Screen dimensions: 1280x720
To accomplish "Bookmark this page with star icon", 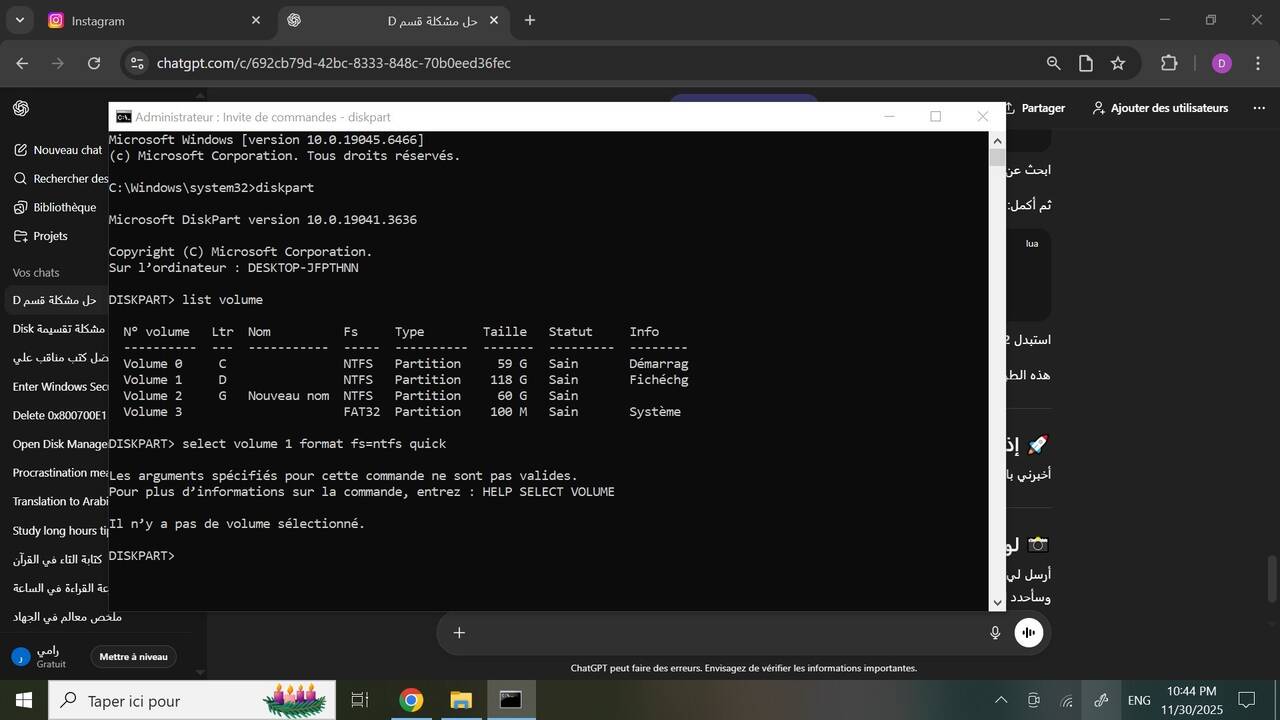I will coord(1118,63).
